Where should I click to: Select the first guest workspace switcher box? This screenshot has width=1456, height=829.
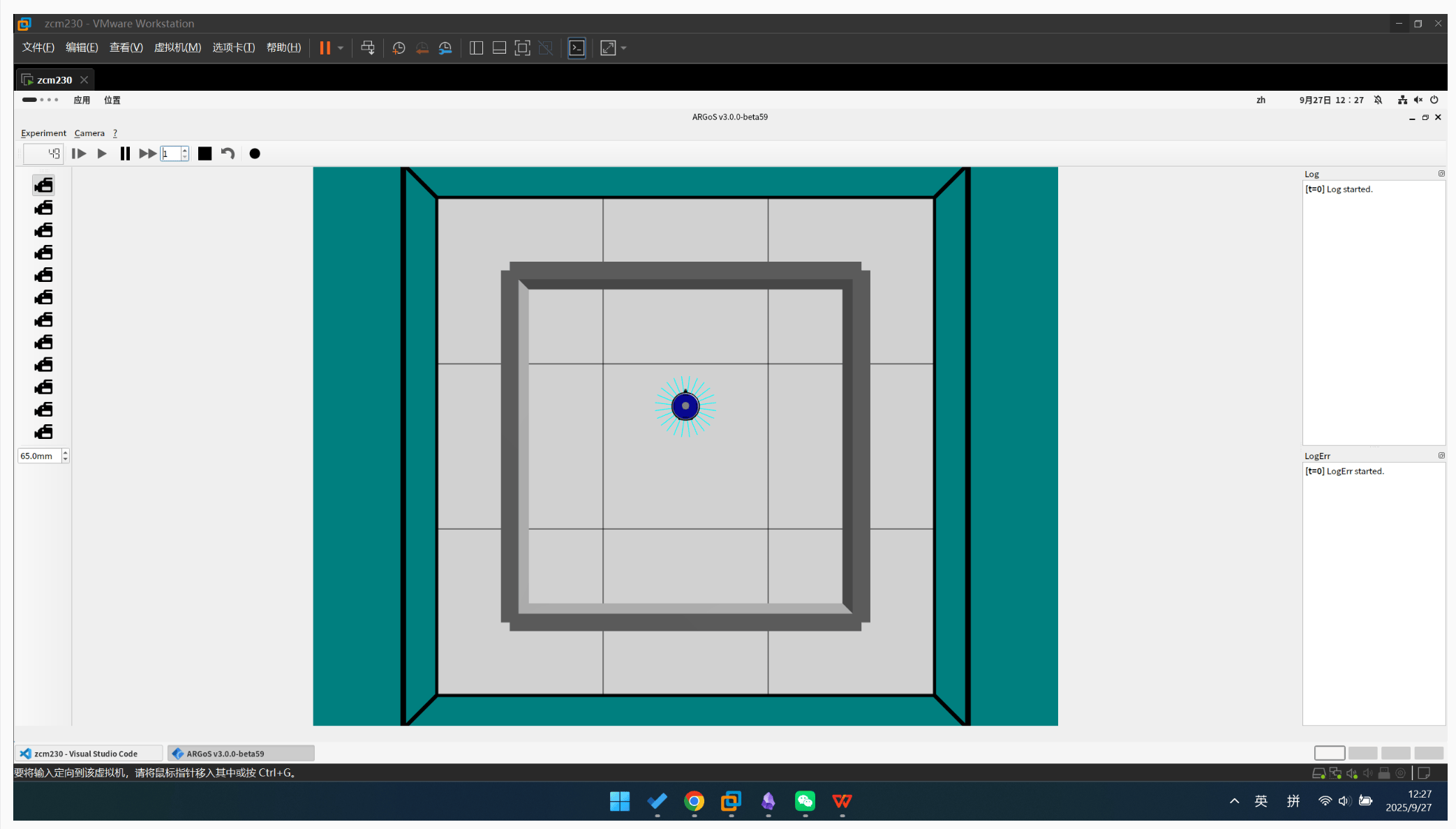1330,753
